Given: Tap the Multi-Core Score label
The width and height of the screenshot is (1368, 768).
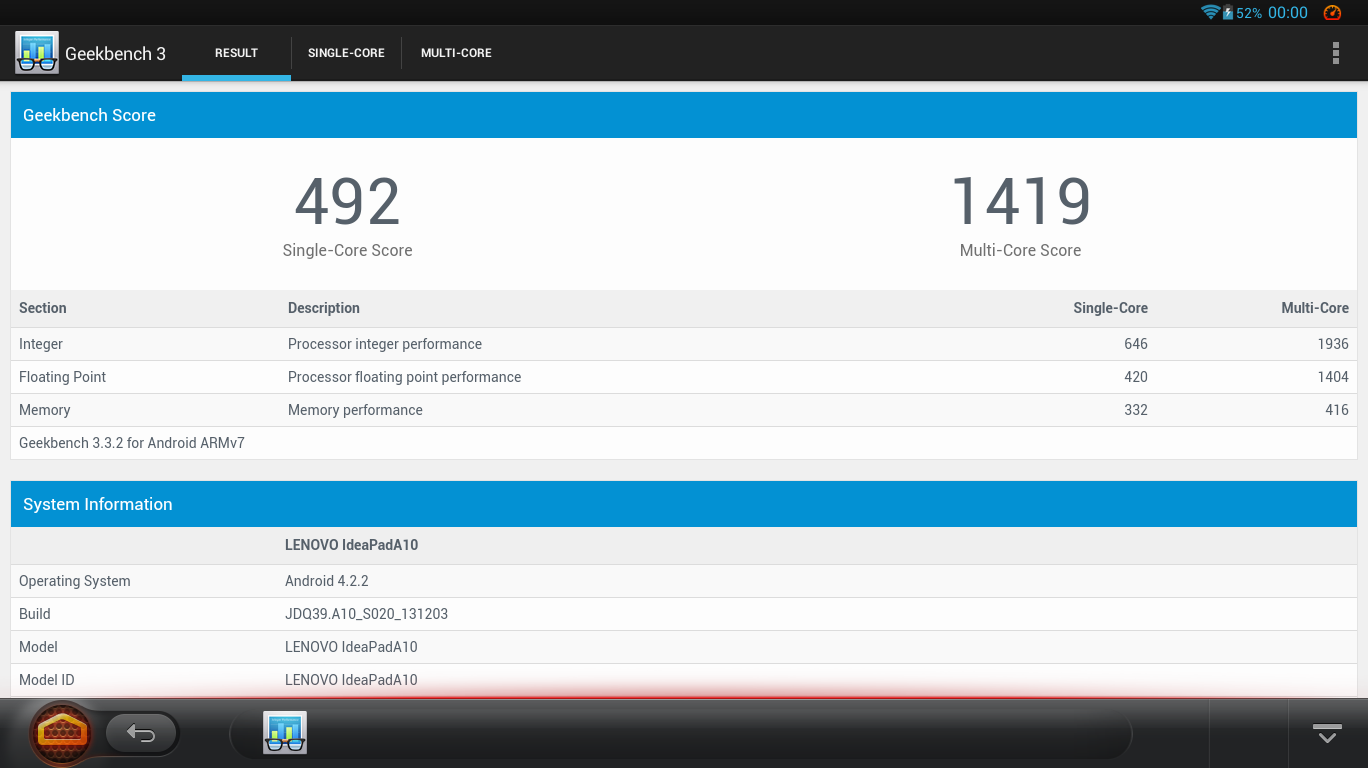Looking at the screenshot, I should (x=1020, y=251).
